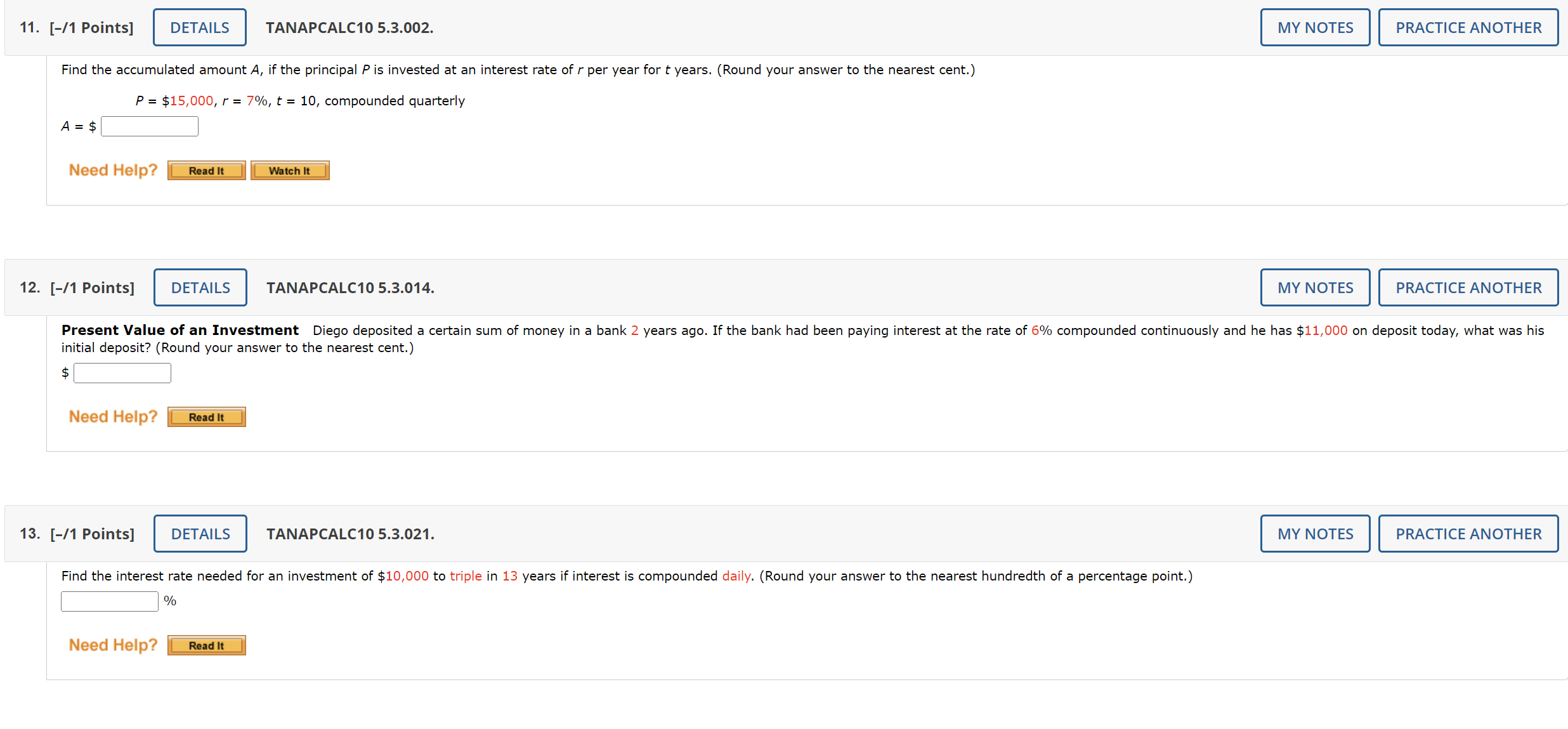The height and width of the screenshot is (729, 1568).
Task: Open MY NOTES for question 11
Action: 1314,27
